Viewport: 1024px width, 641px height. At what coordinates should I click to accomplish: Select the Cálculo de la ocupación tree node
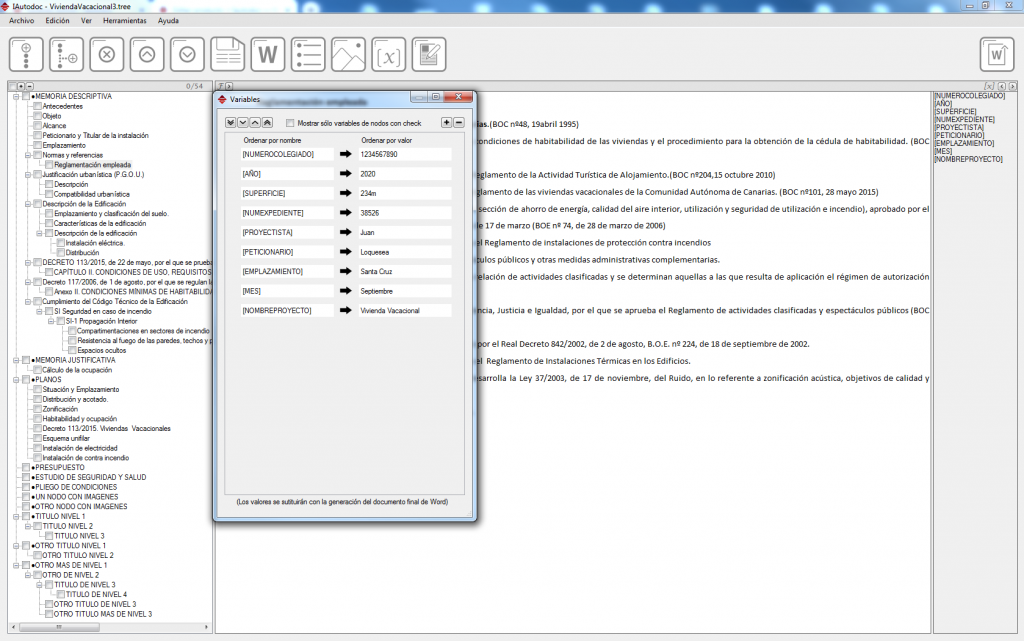(77, 369)
